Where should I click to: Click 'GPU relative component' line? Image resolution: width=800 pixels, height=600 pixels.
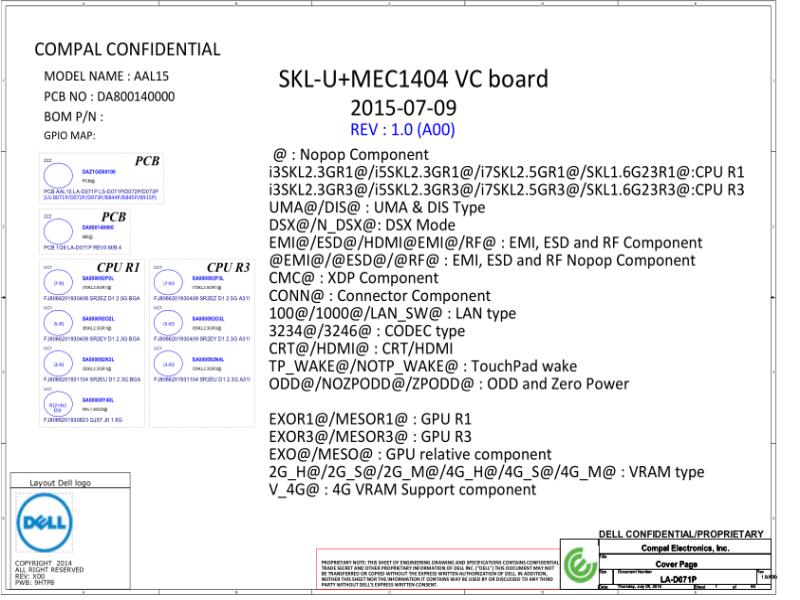point(410,455)
